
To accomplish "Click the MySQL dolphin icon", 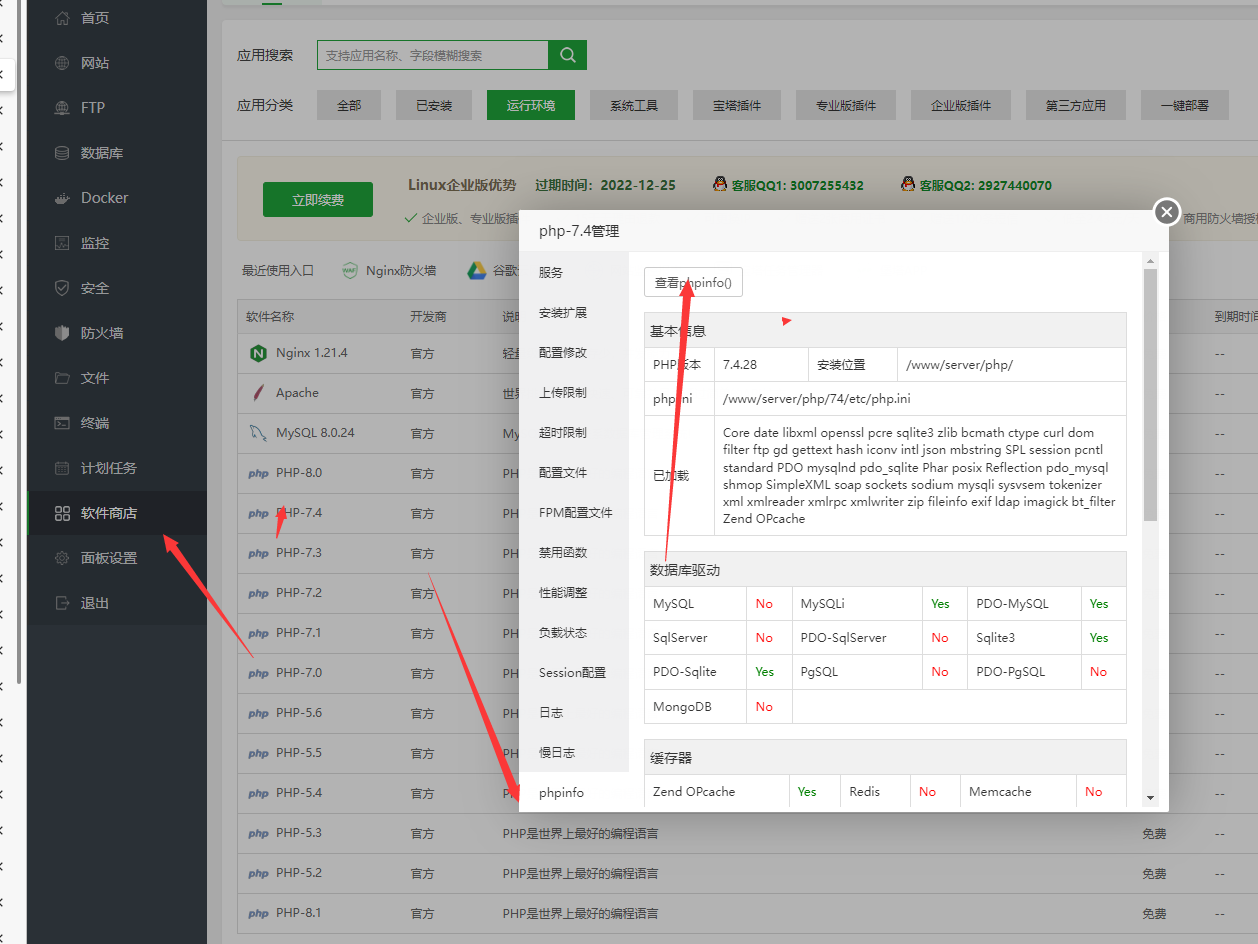I will click(x=258, y=433).
